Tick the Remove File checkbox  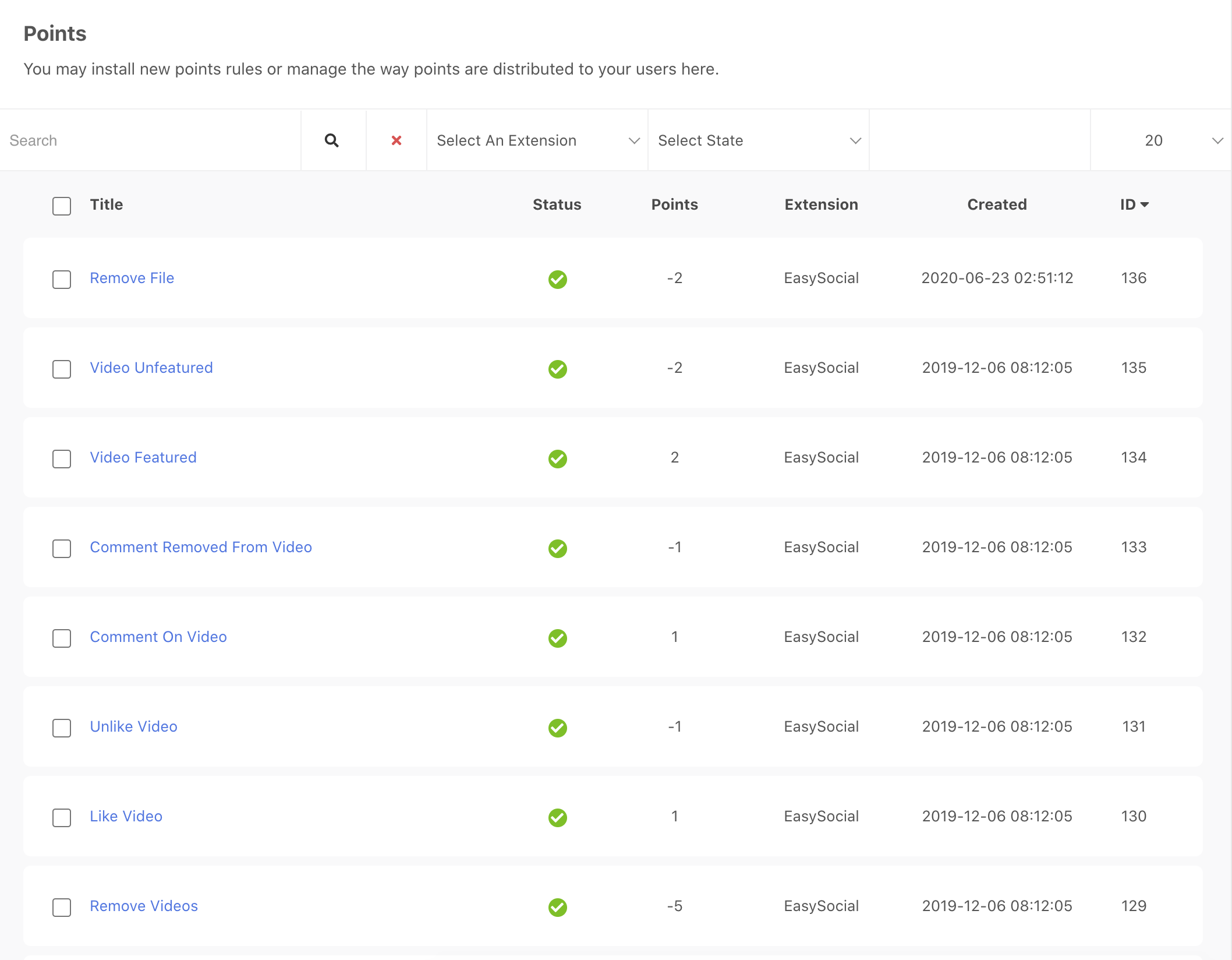[62, 279]
